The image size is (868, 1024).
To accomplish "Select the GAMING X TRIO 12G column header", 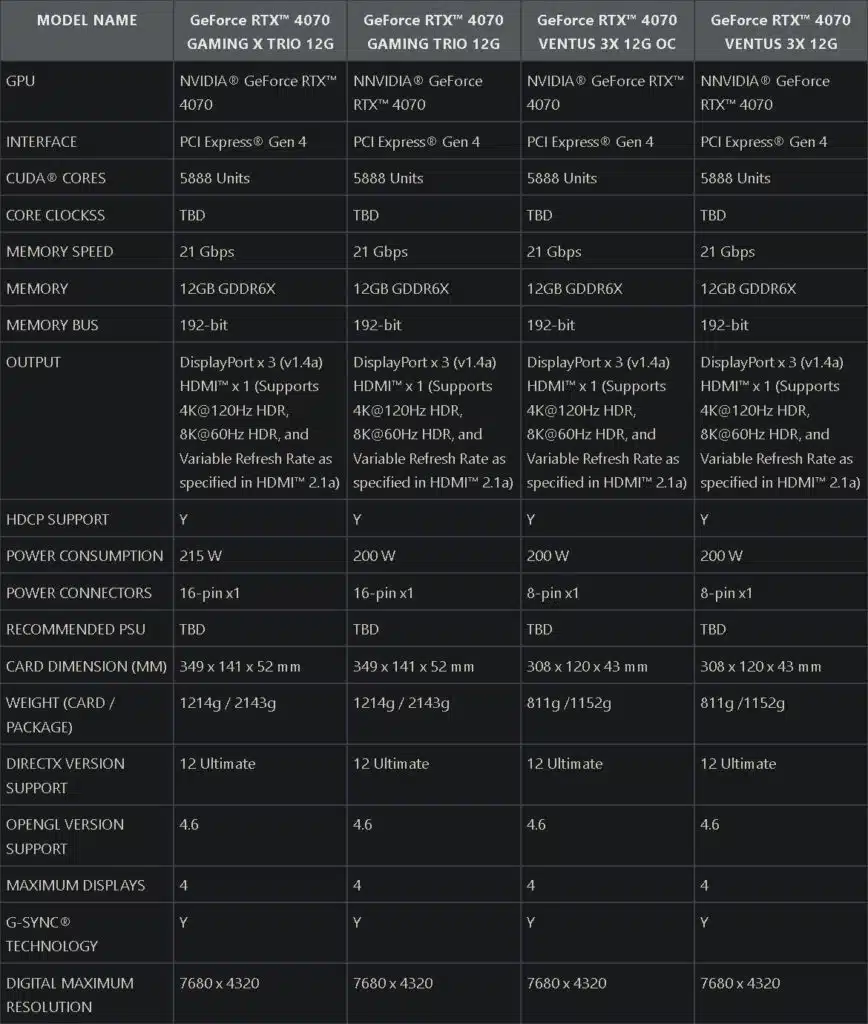I will tap(260, 31).
